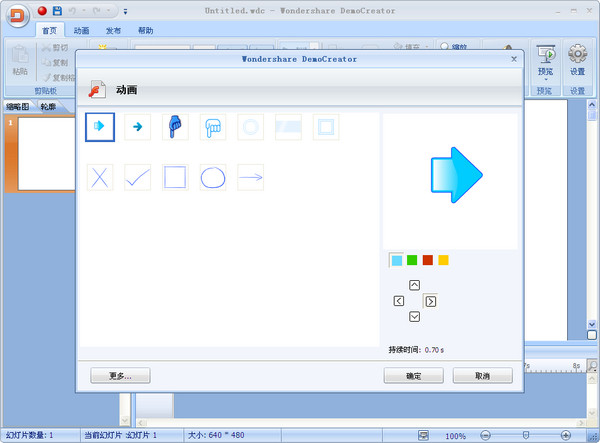
Task: Point the arrow direction right
Action: click(430, 301)
